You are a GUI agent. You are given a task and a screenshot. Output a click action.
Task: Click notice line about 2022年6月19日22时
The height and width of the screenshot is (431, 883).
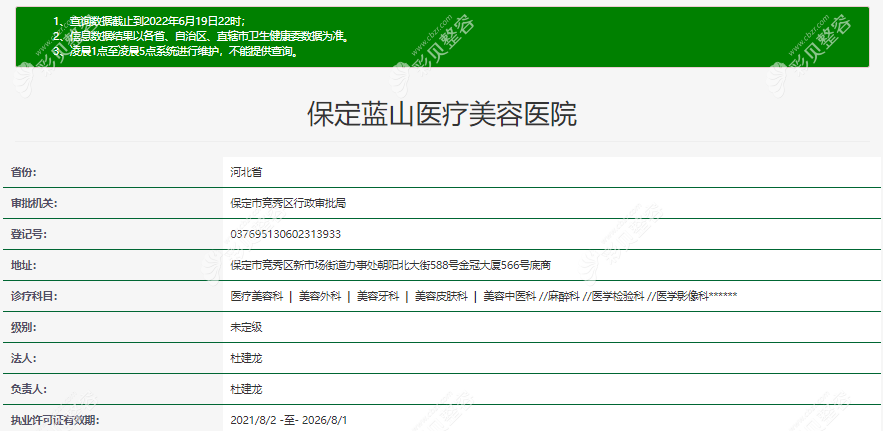click(149, 21)
